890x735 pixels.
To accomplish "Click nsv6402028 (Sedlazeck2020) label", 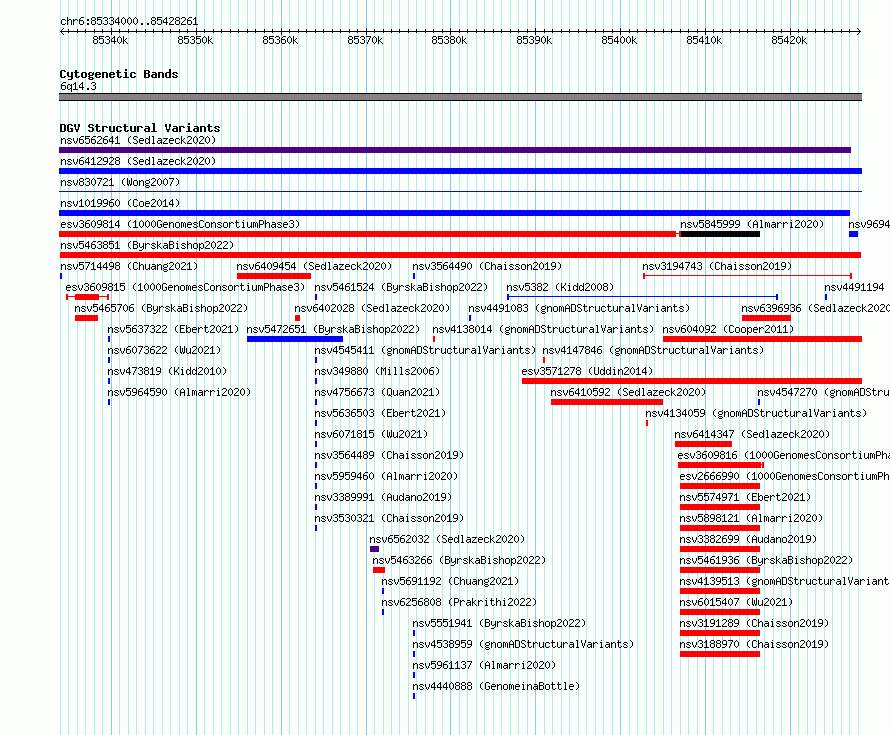I will click(x=372, y=308).
